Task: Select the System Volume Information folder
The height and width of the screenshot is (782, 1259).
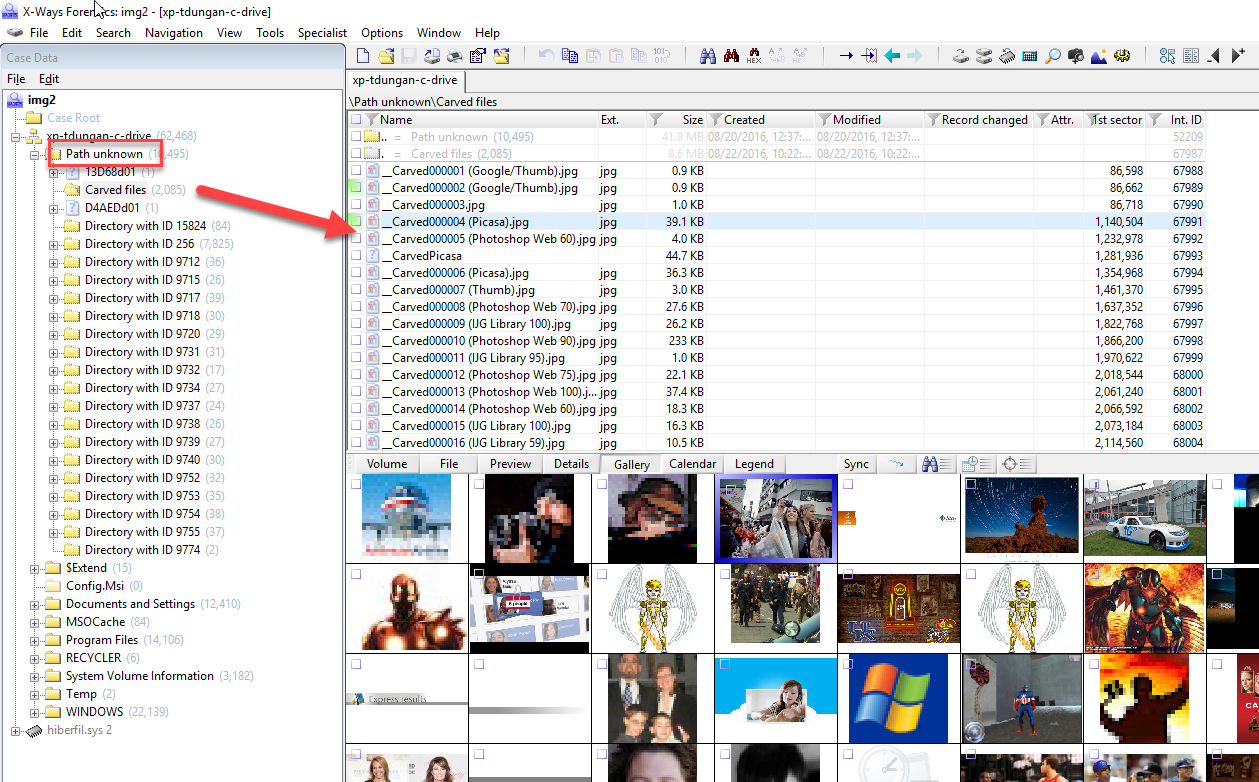Action: 140,676
